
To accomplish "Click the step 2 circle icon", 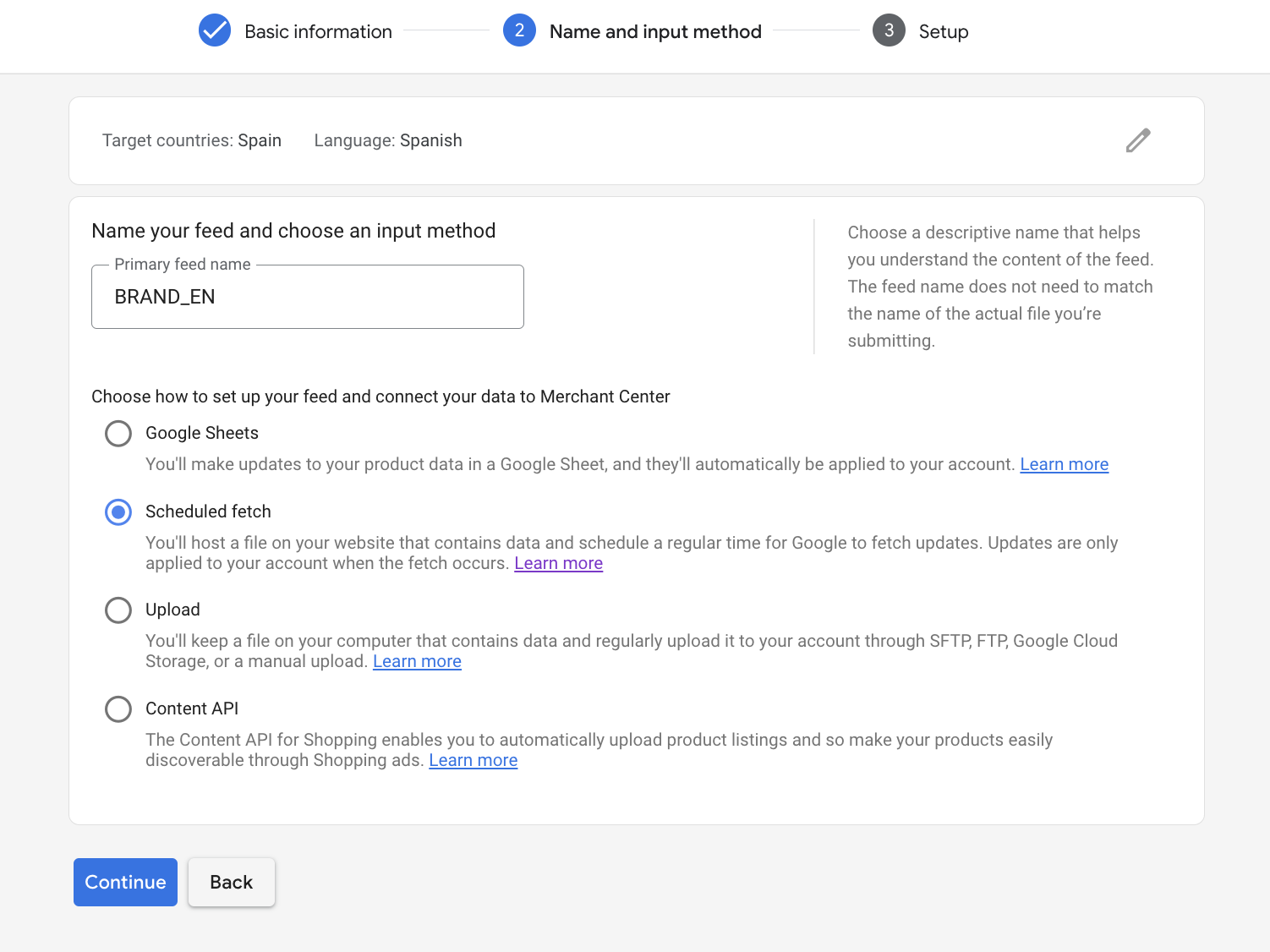I will pos(519,30).
